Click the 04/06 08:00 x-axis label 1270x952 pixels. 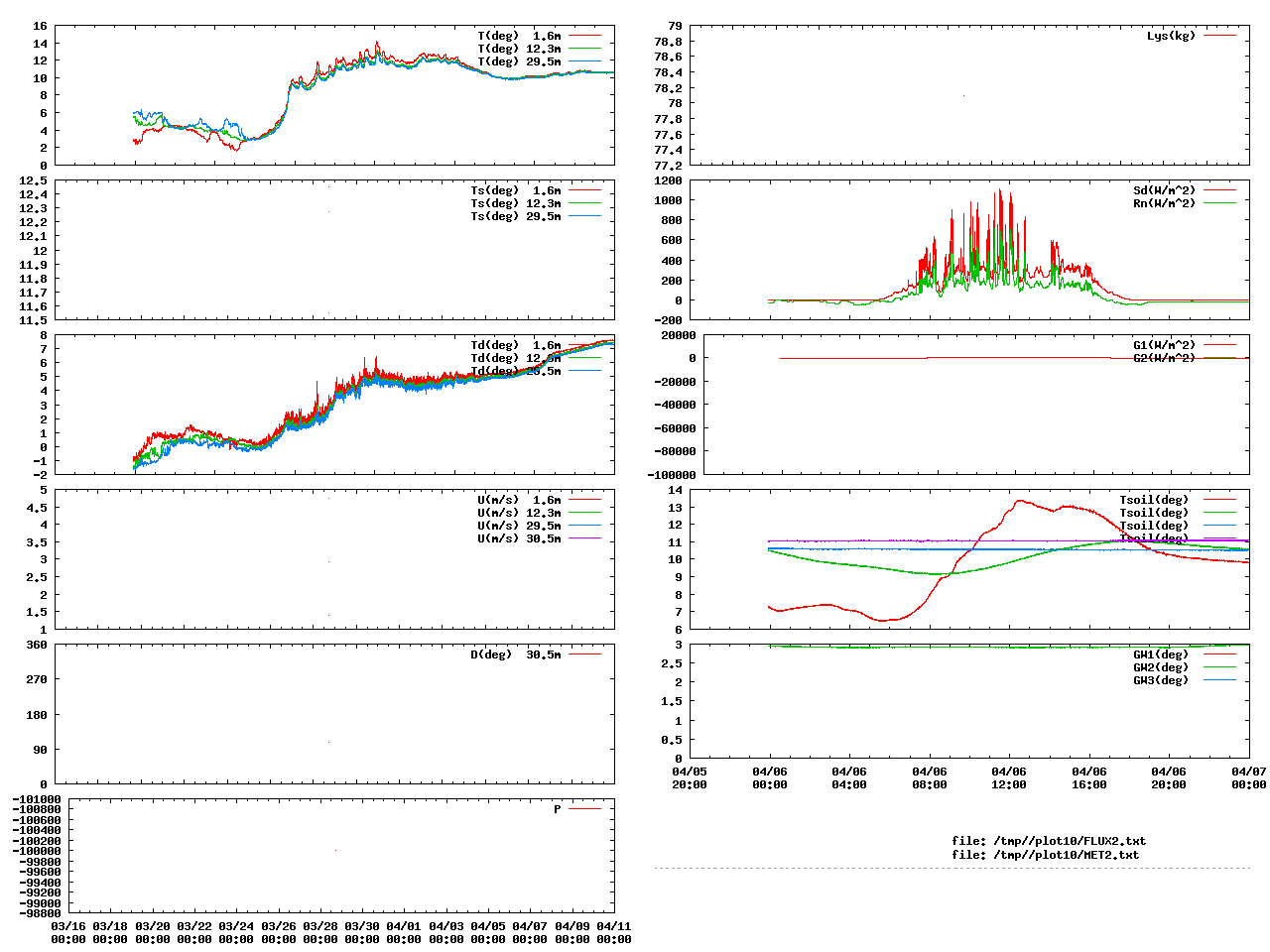point(929,777)
